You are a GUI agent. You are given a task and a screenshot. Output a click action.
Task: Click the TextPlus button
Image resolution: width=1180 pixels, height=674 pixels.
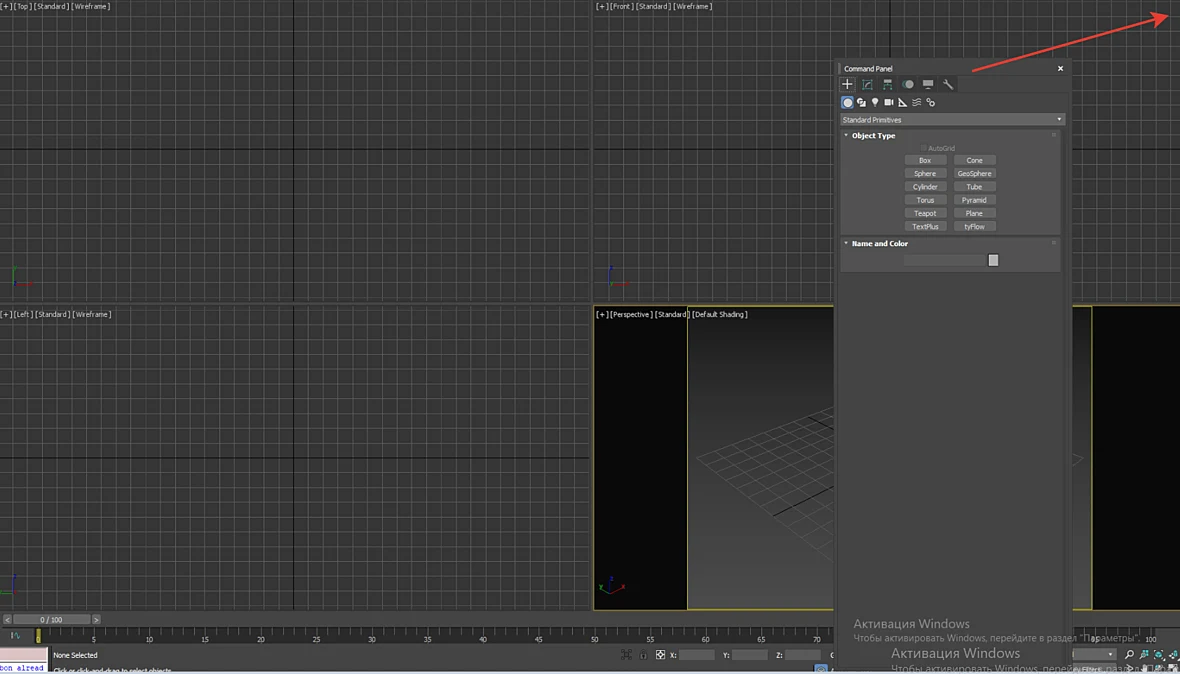925,226
